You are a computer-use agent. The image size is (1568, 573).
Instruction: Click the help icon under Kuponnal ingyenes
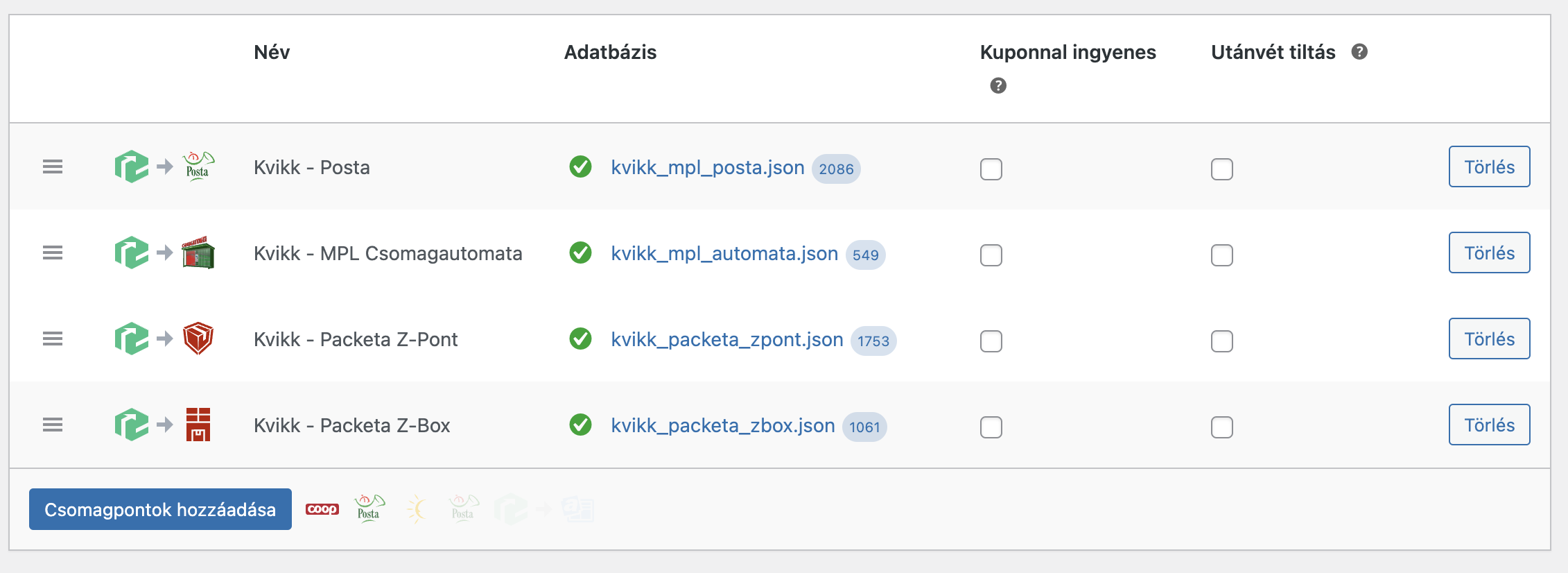click(x=998, y=85)
